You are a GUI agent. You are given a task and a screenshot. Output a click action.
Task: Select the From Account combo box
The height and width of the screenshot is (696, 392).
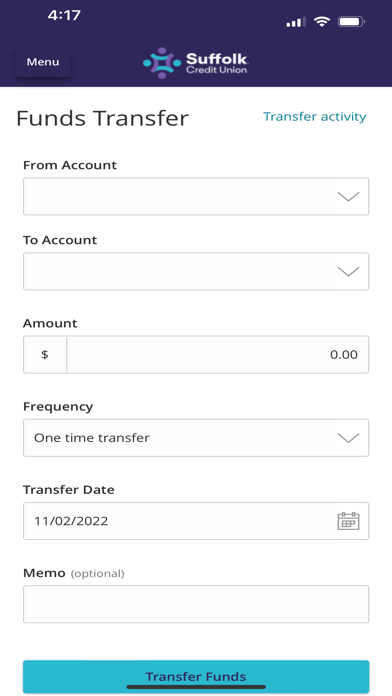(x=196, y=196)
